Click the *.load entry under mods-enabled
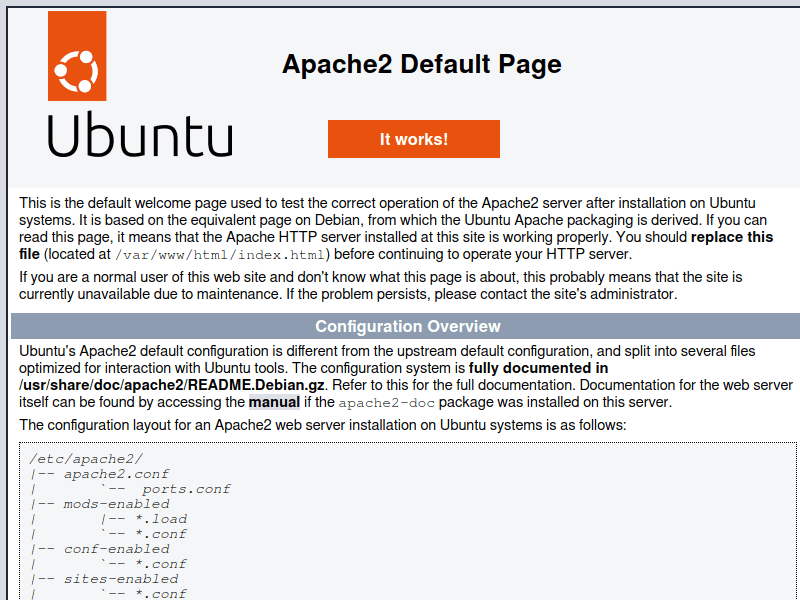800x600 pixels. pyautogui.click(x=160, y=519)
